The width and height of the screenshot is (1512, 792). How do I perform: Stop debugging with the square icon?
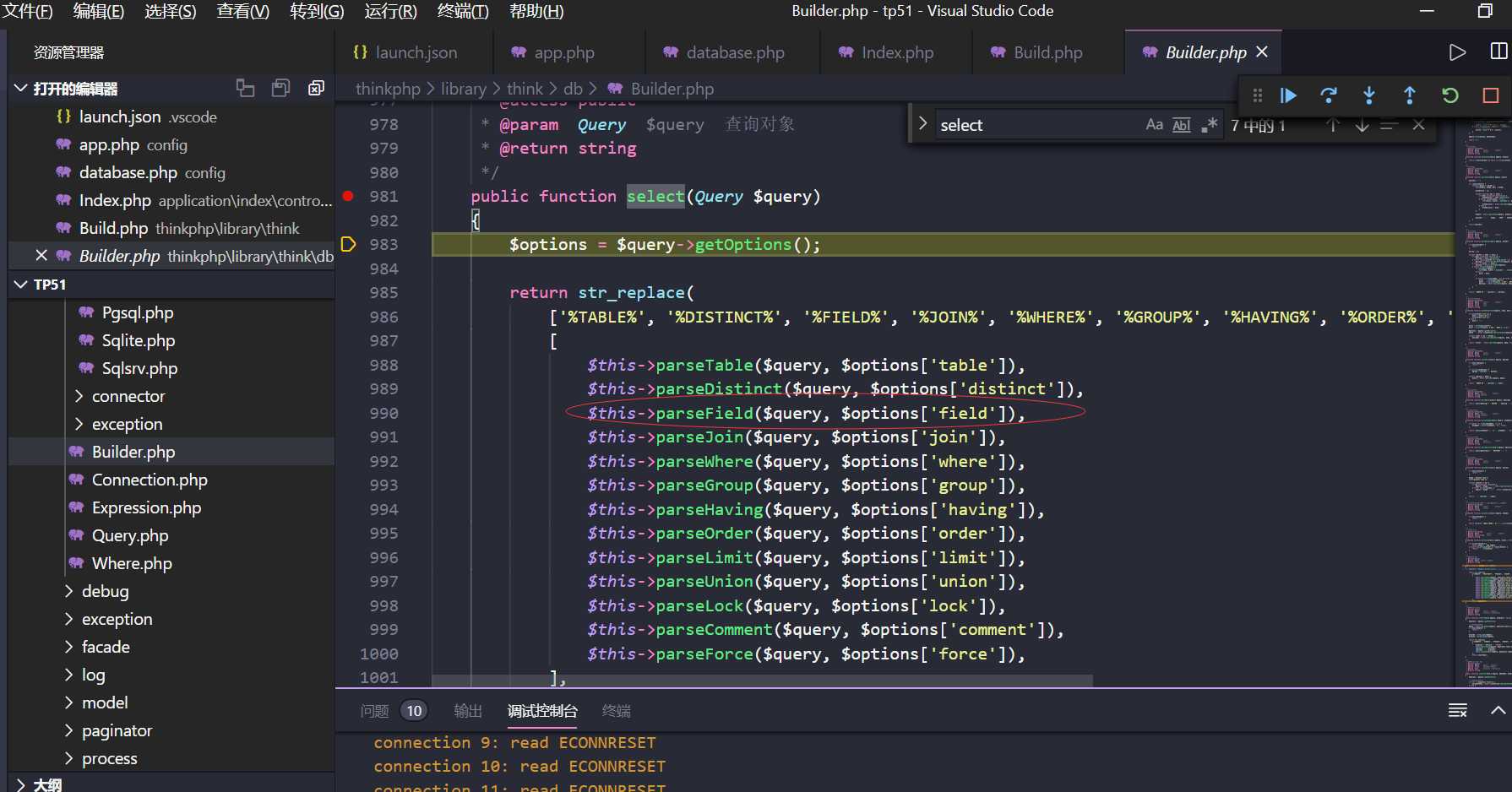pyautogui.click(x=1491, y=95)
